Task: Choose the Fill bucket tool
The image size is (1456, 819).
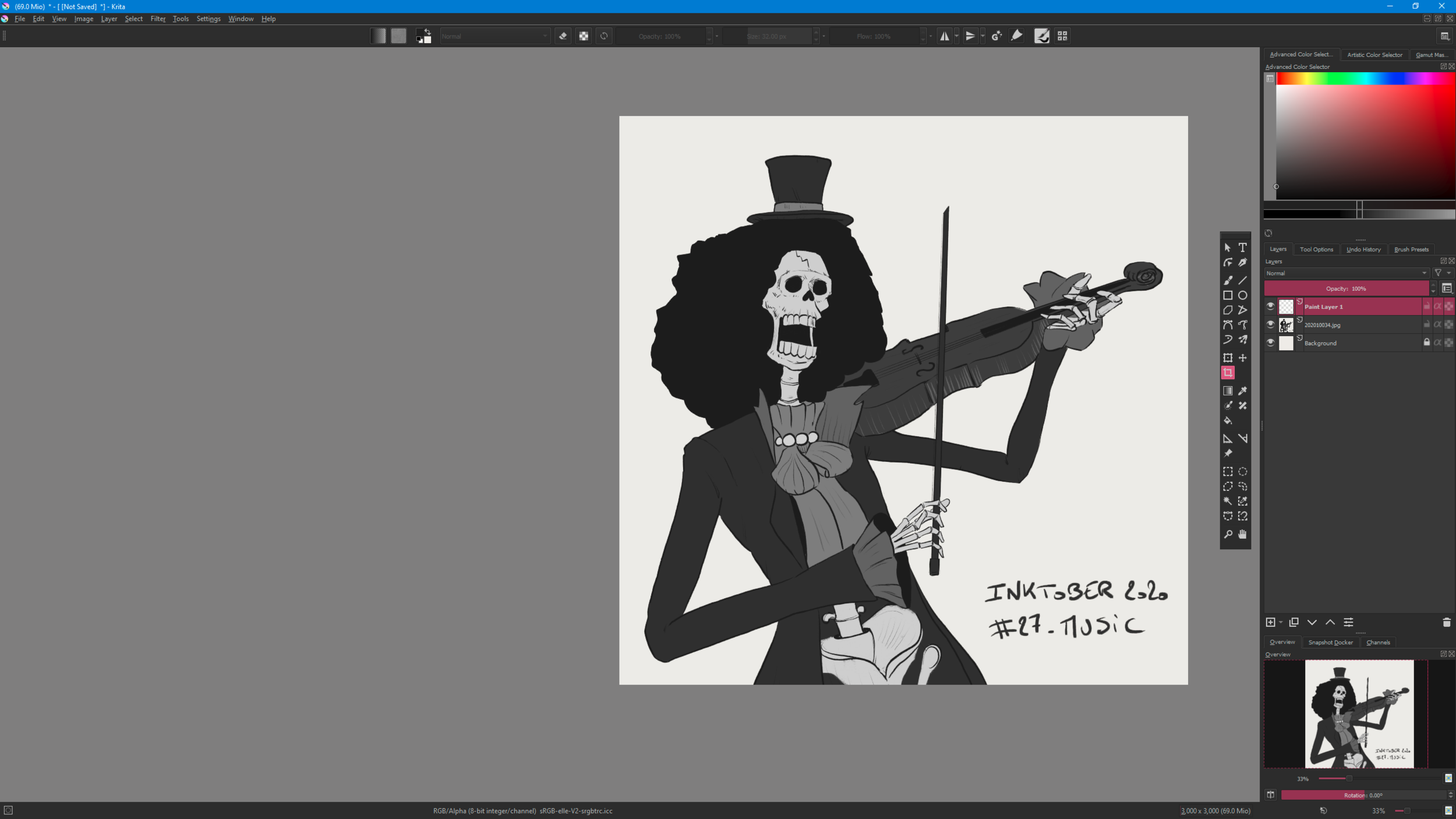Action: pyautogui.click(x=1228, y=420)
